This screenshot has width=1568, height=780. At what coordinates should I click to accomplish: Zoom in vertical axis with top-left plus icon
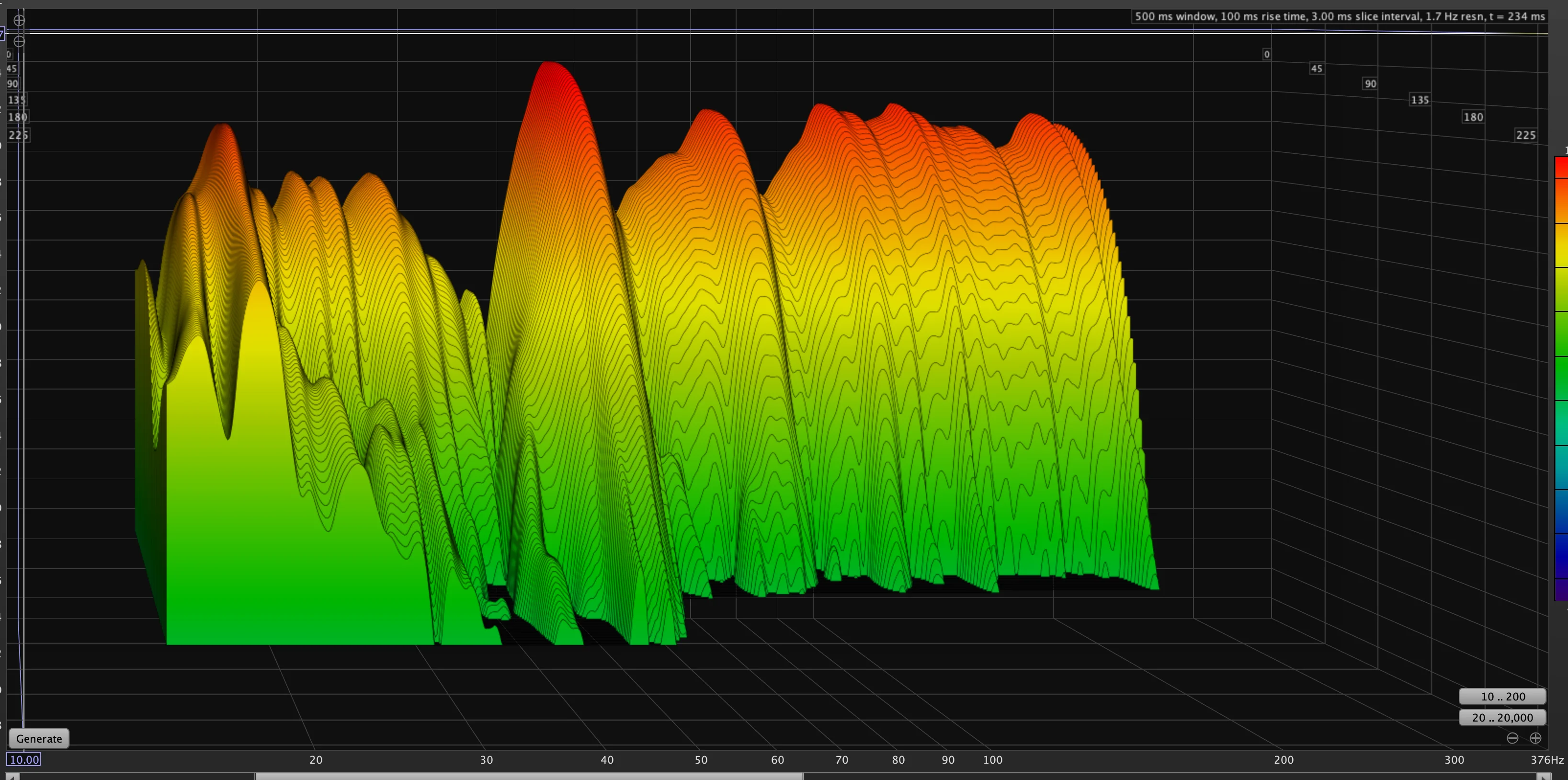[x=20, y=20]
